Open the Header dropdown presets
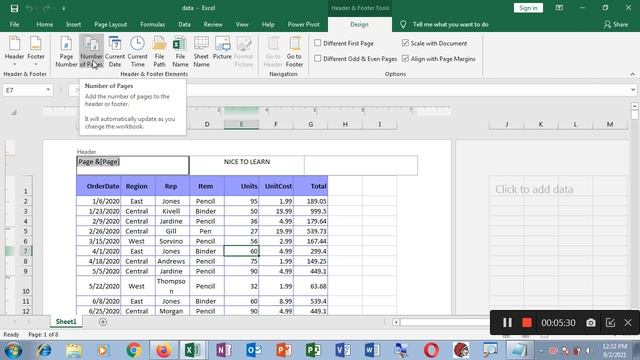 [14, 51]
